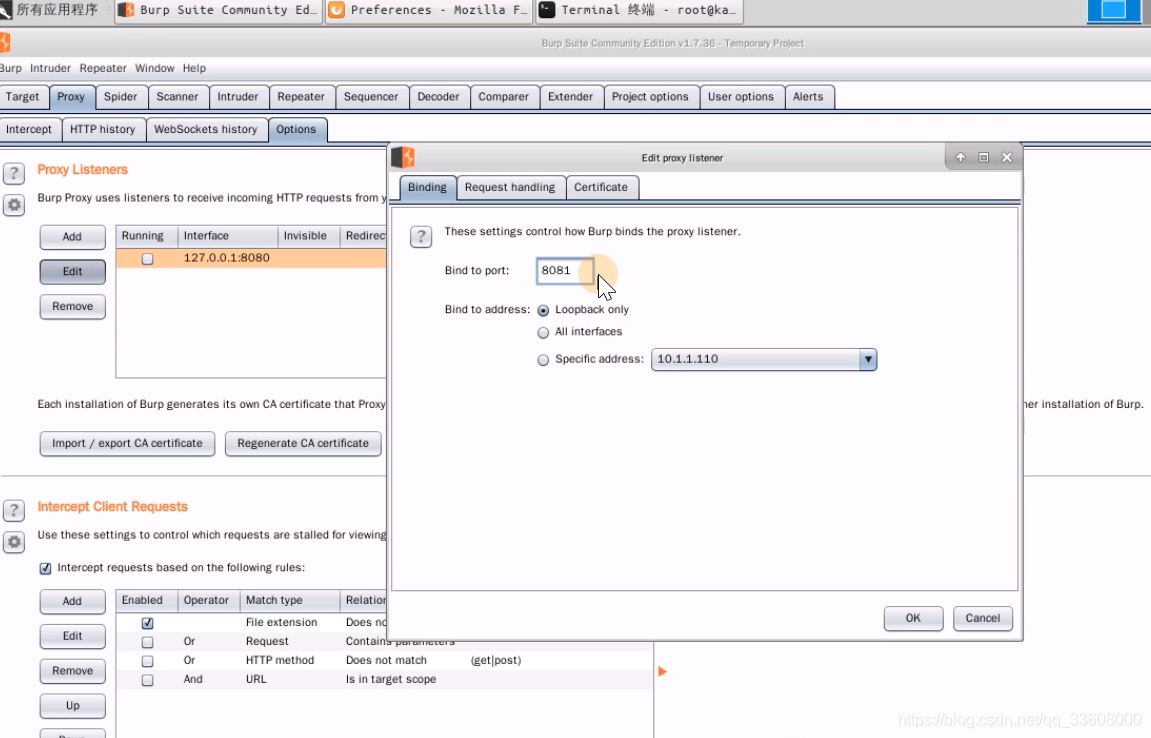Open the Help menu

coord(194,68)
